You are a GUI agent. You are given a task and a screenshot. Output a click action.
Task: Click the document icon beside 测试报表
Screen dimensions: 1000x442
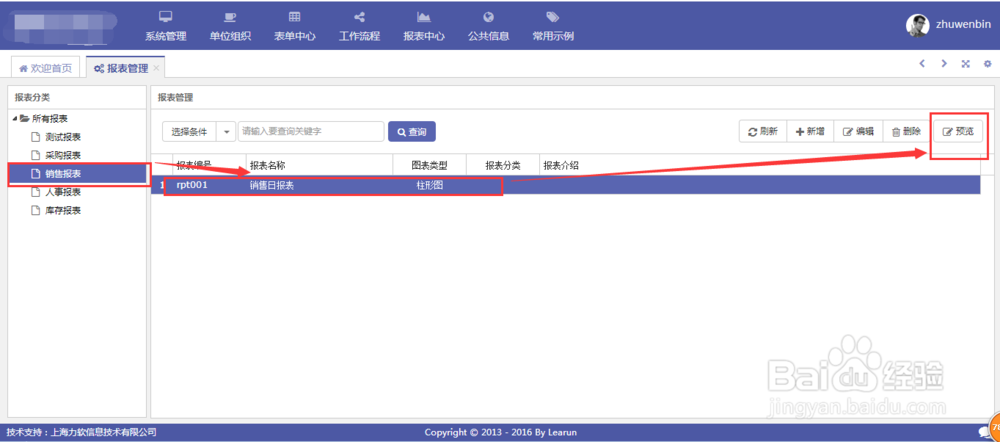click(x=36, y=137)
